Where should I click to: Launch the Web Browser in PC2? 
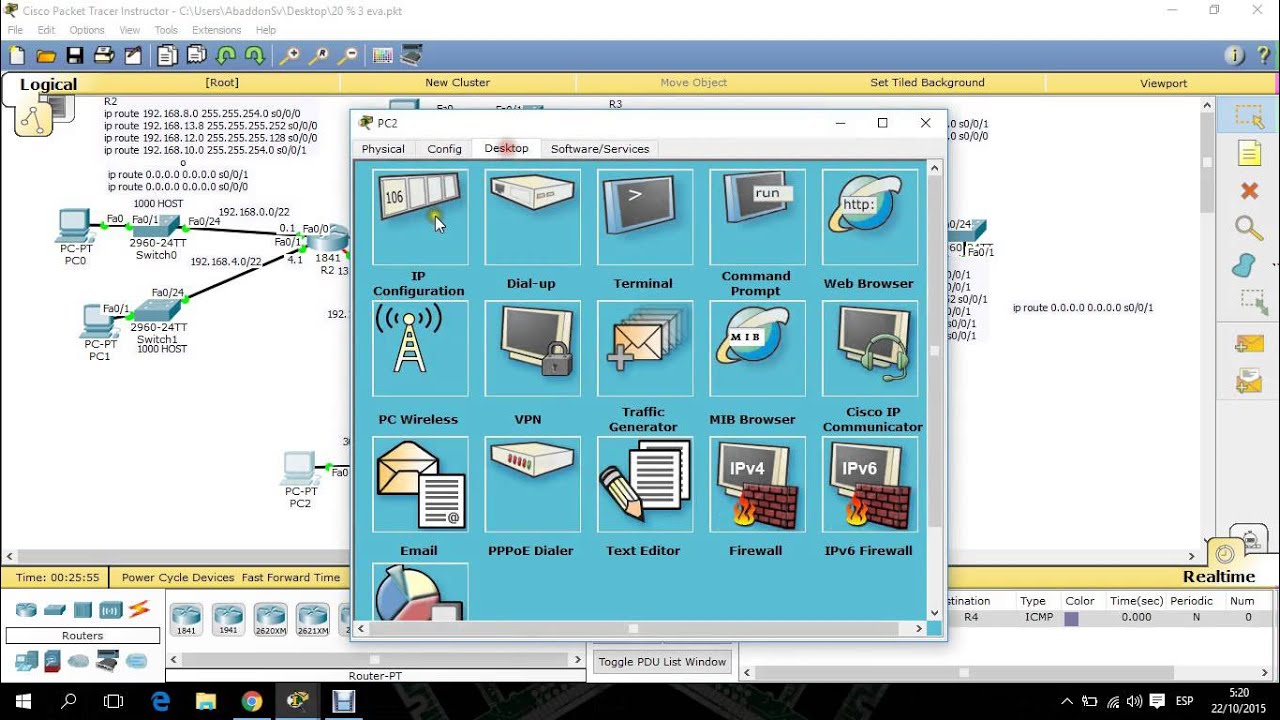pyautogui.click(x=869, y=217)
